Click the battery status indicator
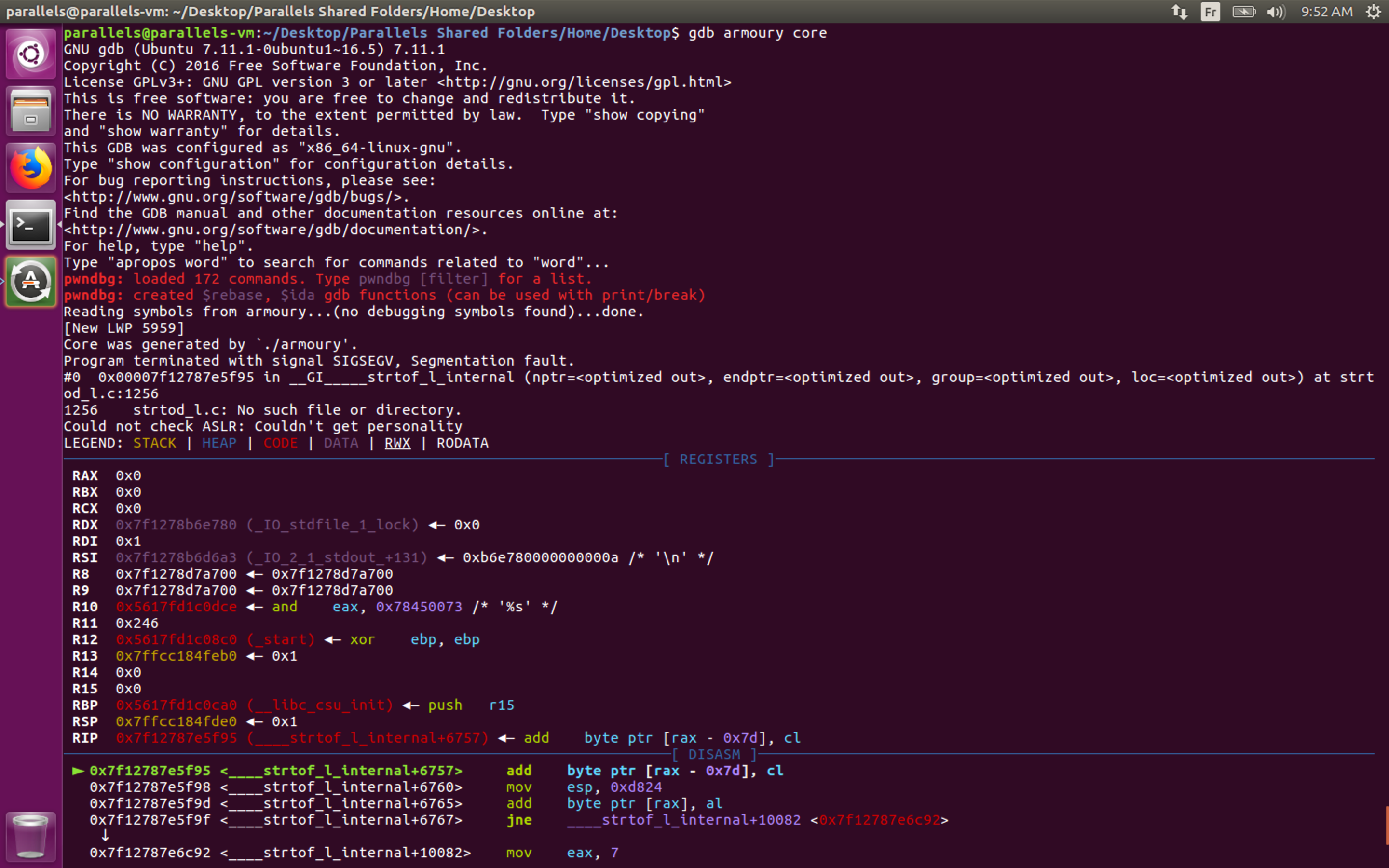The width and height of the screenshot is (1389, 868). [x=1243, y=12]
